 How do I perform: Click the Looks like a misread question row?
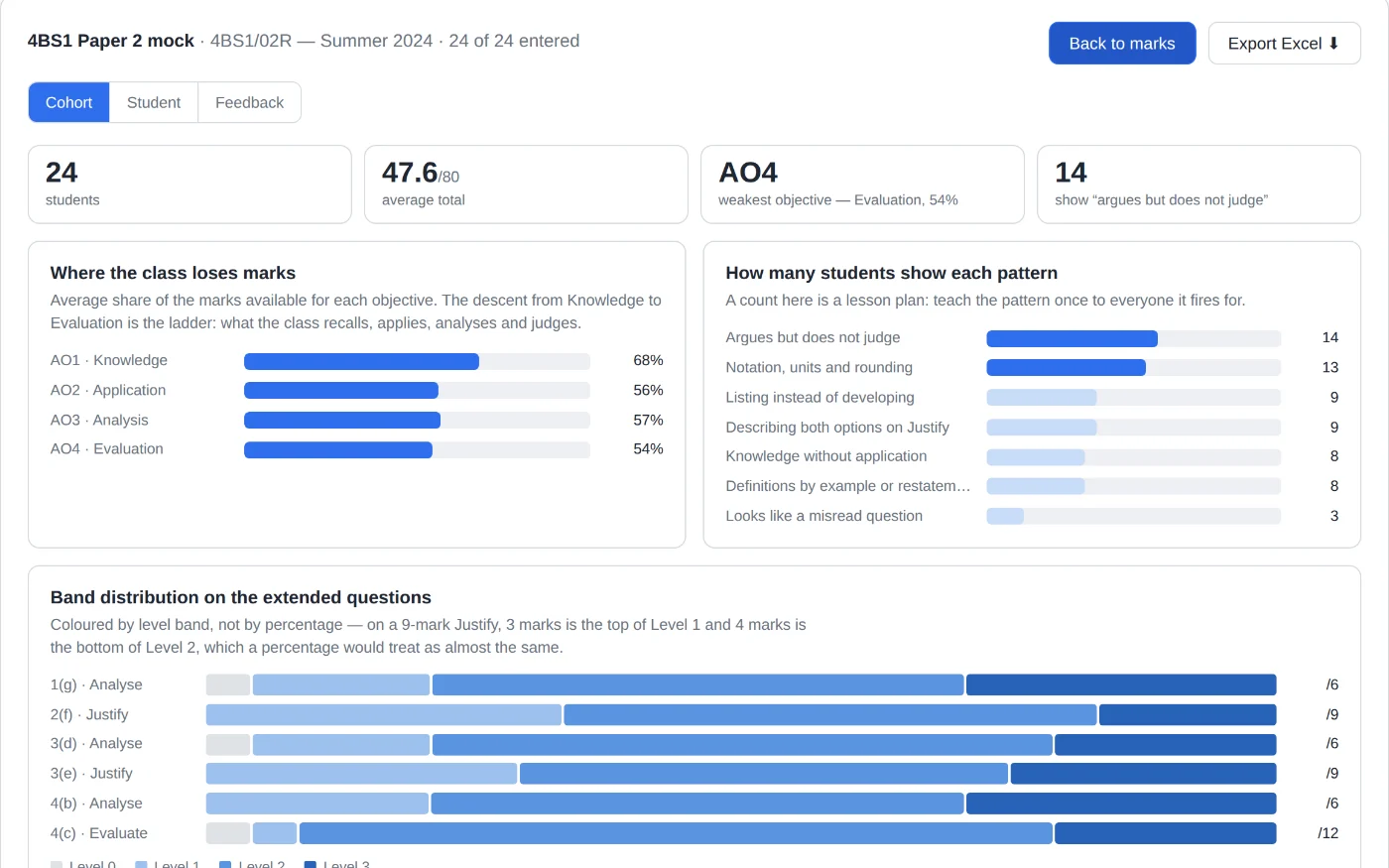[x=1032, y=516]
